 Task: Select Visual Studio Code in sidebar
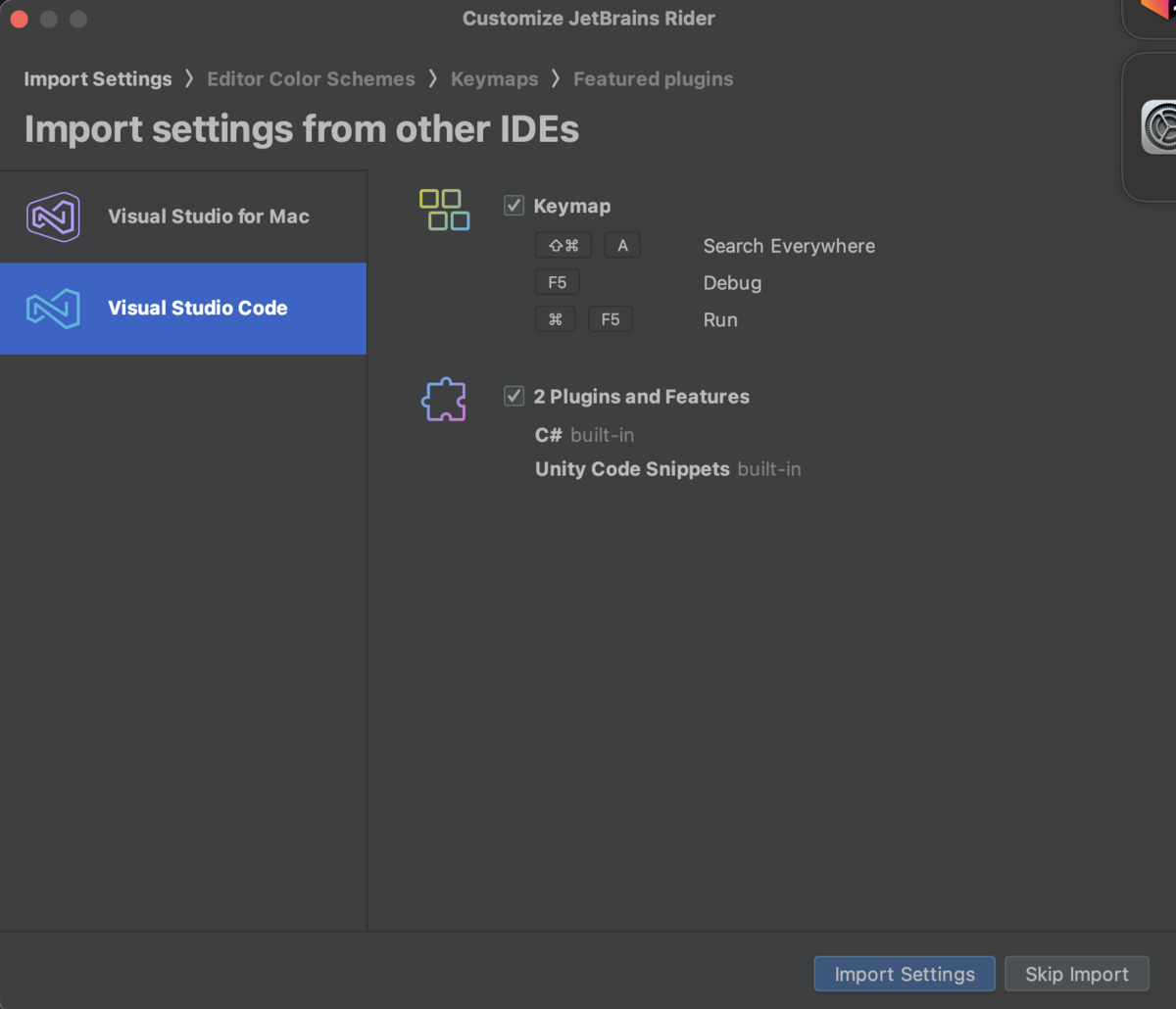pos(197,309)
